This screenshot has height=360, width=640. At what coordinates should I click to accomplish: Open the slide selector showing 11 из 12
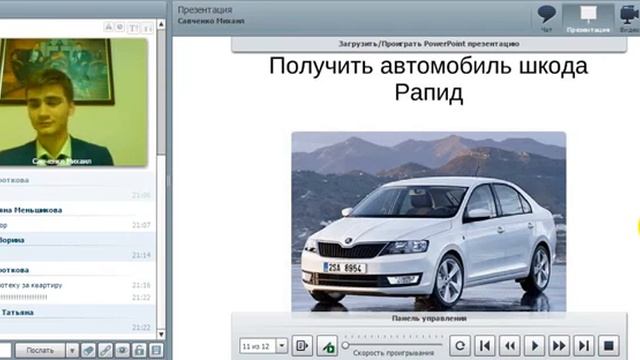263,346
